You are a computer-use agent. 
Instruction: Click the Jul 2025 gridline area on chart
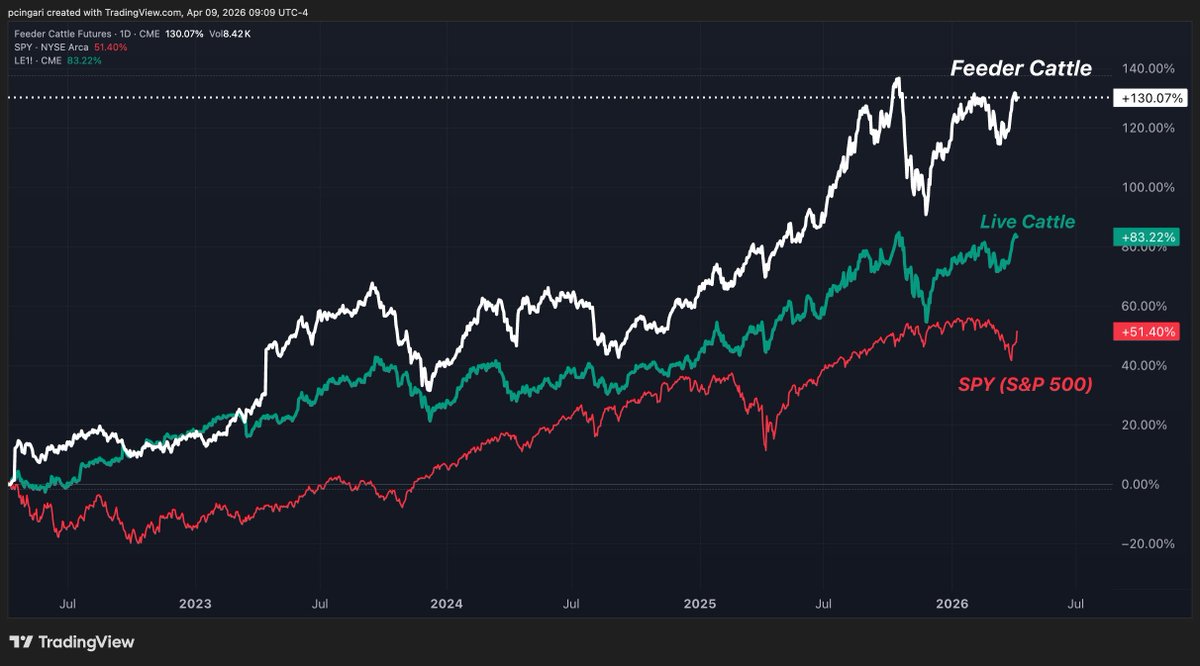(823, 400)
